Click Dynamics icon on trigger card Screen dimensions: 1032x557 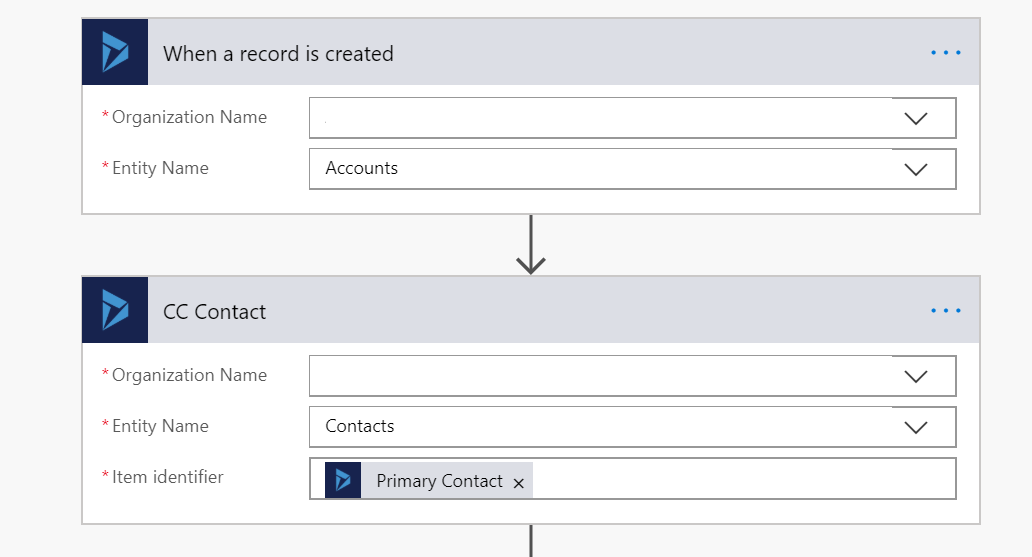tap(115, 52)
